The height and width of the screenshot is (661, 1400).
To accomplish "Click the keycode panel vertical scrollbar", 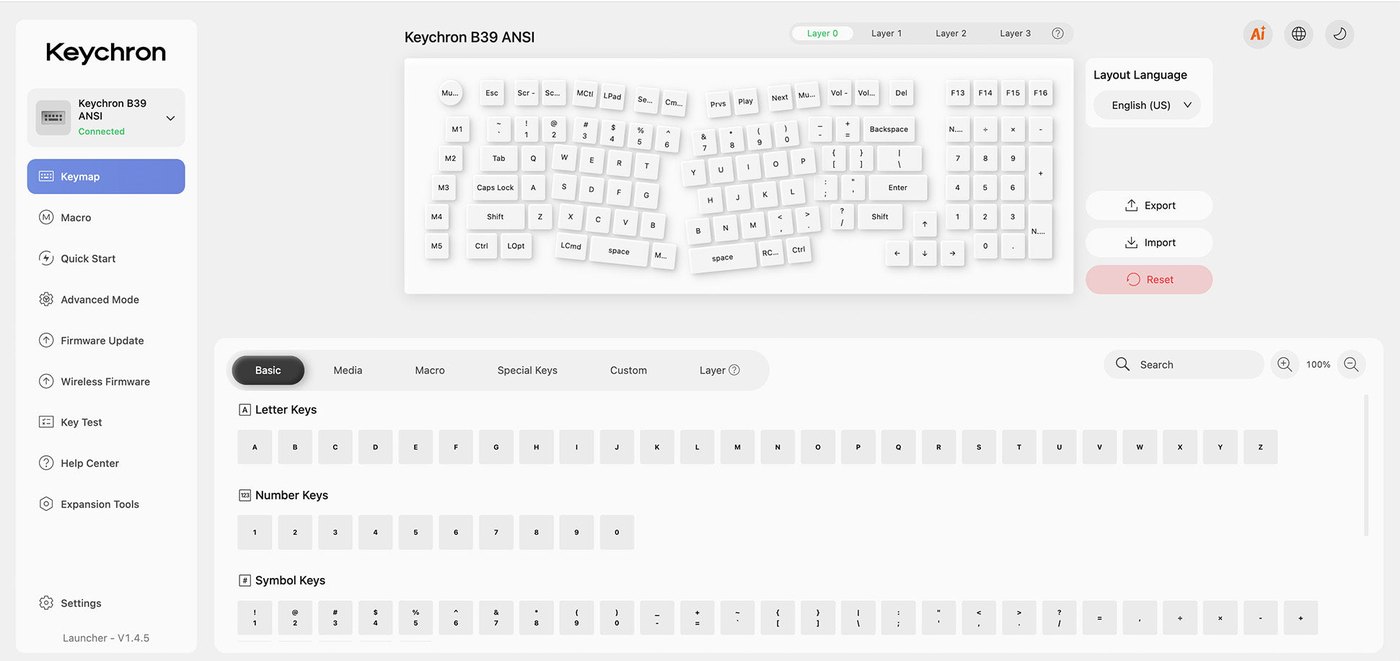I will click(1366, 465).
